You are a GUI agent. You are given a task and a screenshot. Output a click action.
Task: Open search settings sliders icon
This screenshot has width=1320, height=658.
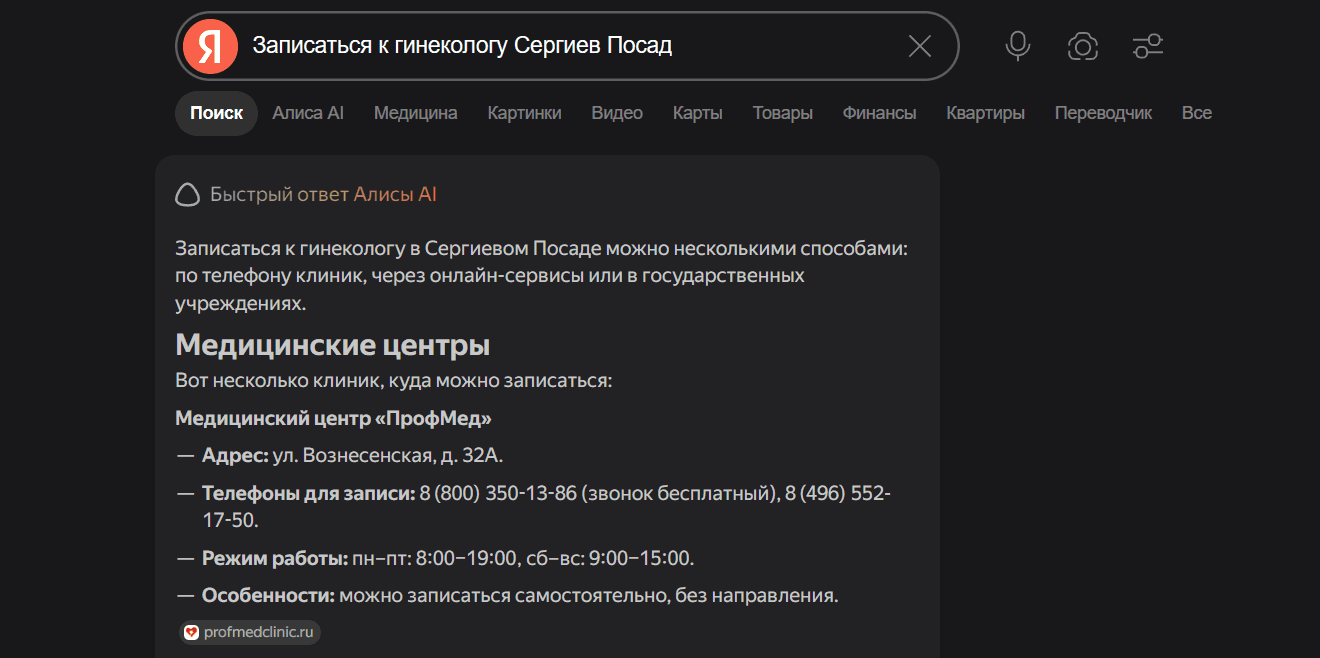1147,46
